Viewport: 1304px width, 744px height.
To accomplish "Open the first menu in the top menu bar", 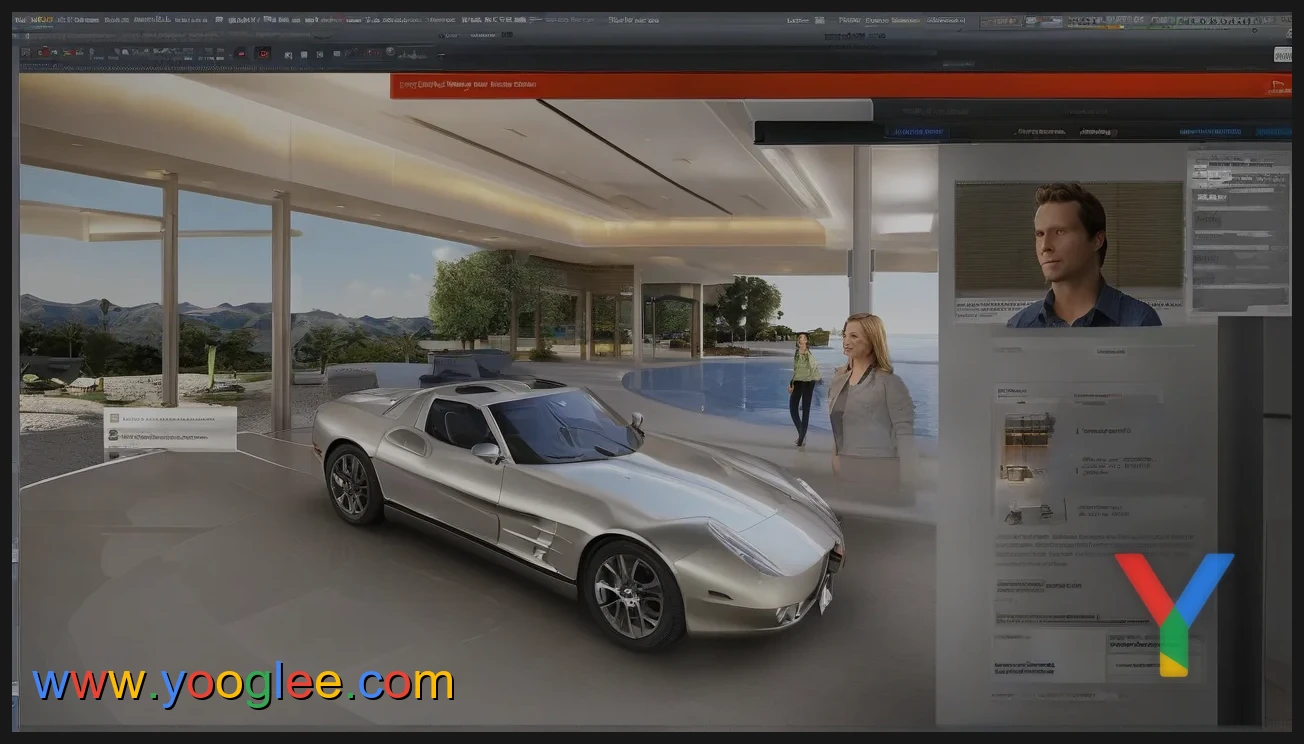I will tap(20, 20).
